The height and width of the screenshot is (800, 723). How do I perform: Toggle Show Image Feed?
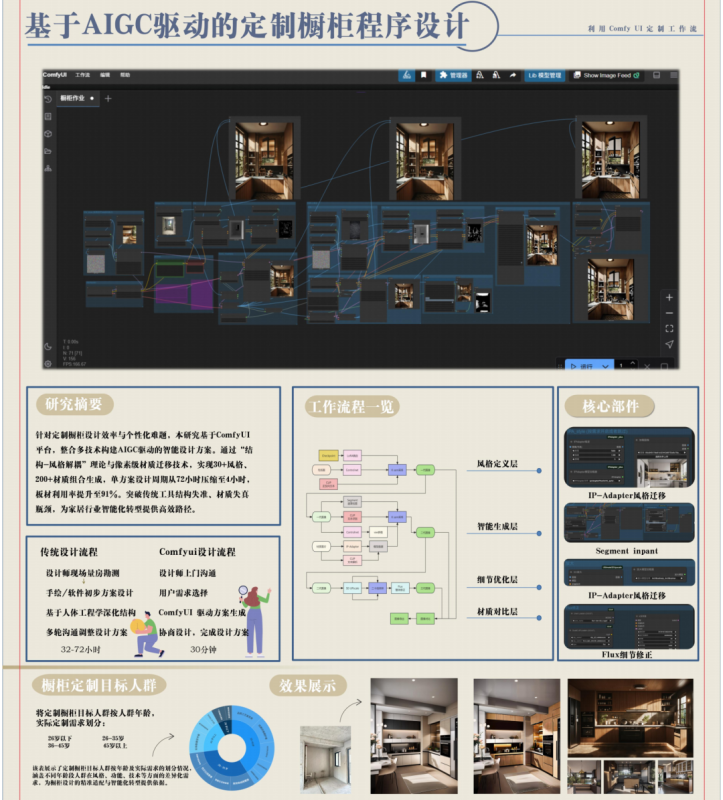click(606, 76)
